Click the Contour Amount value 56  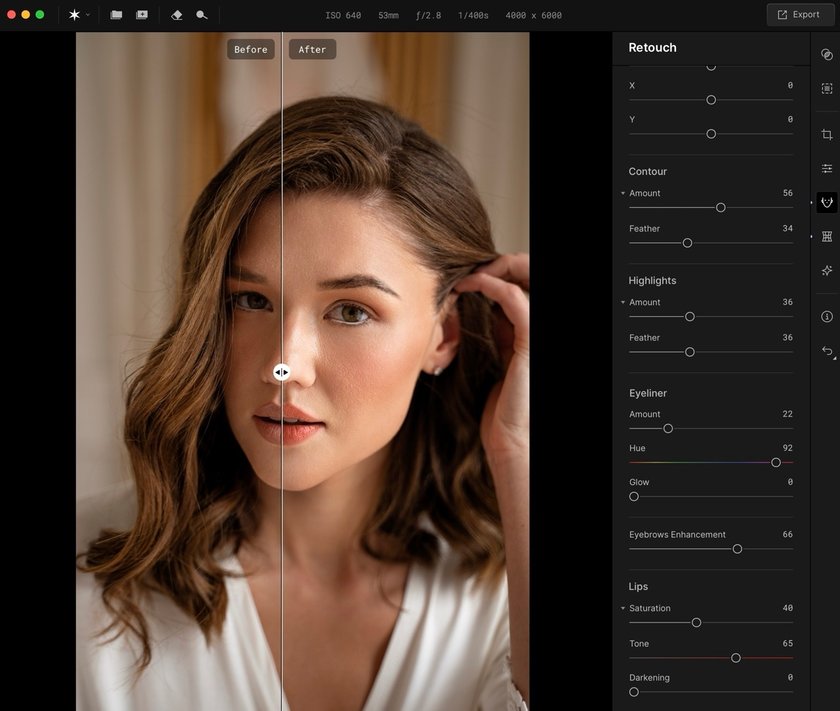click(788, 193)
